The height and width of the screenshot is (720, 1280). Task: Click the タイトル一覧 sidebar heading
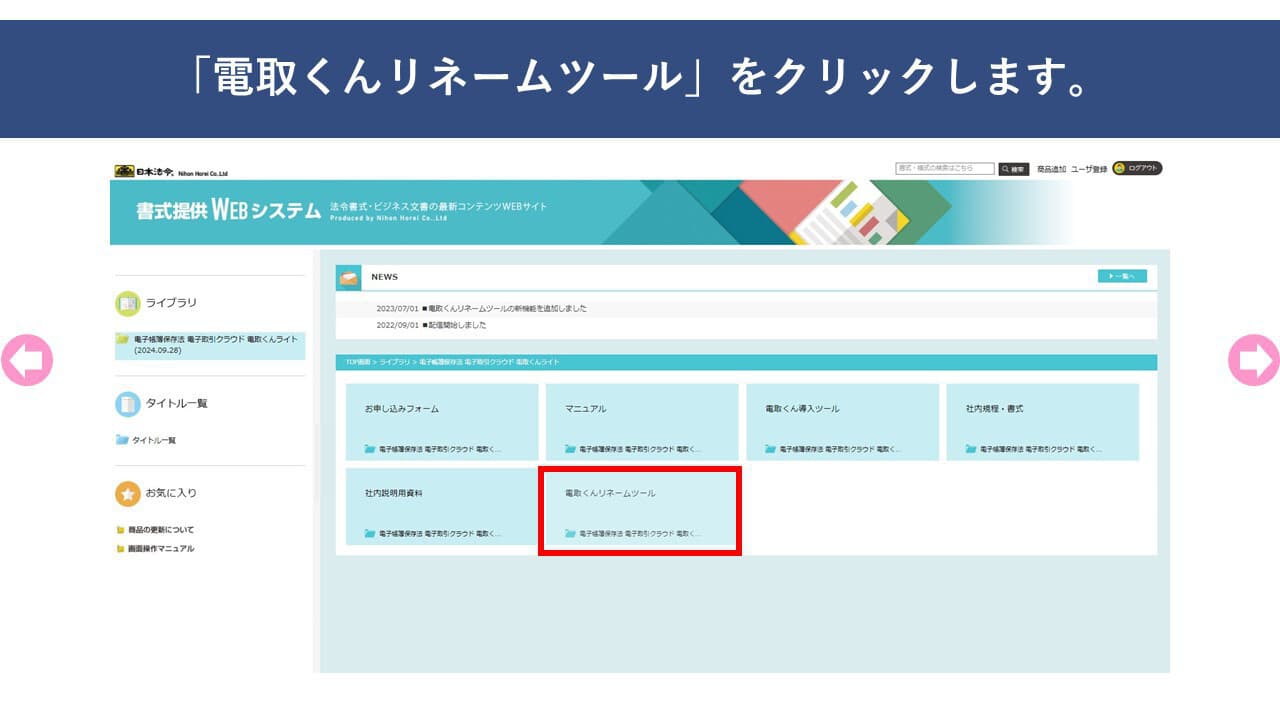[177, 404]
